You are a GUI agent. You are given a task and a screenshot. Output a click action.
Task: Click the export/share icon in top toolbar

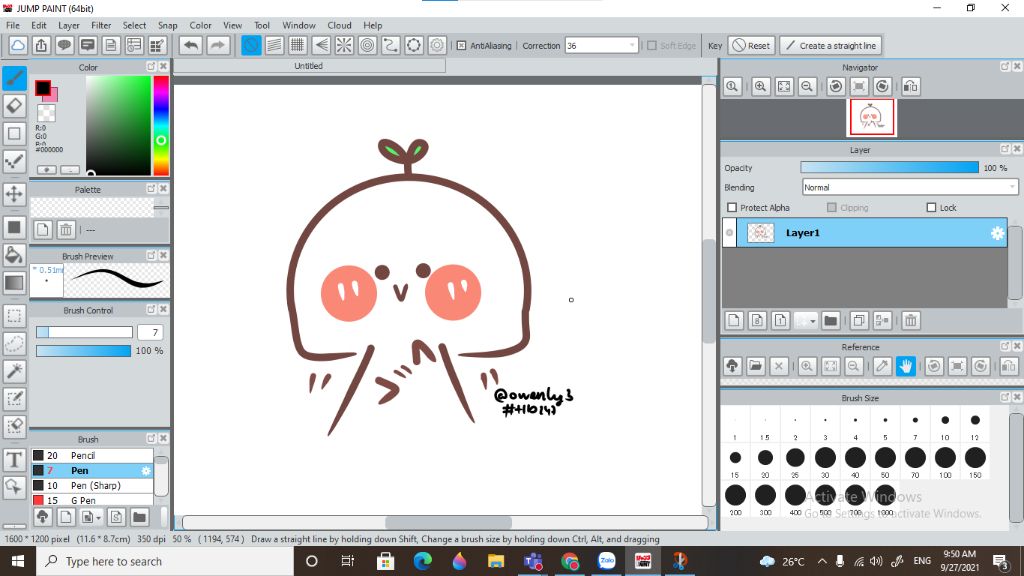click(x=41, y=46)
